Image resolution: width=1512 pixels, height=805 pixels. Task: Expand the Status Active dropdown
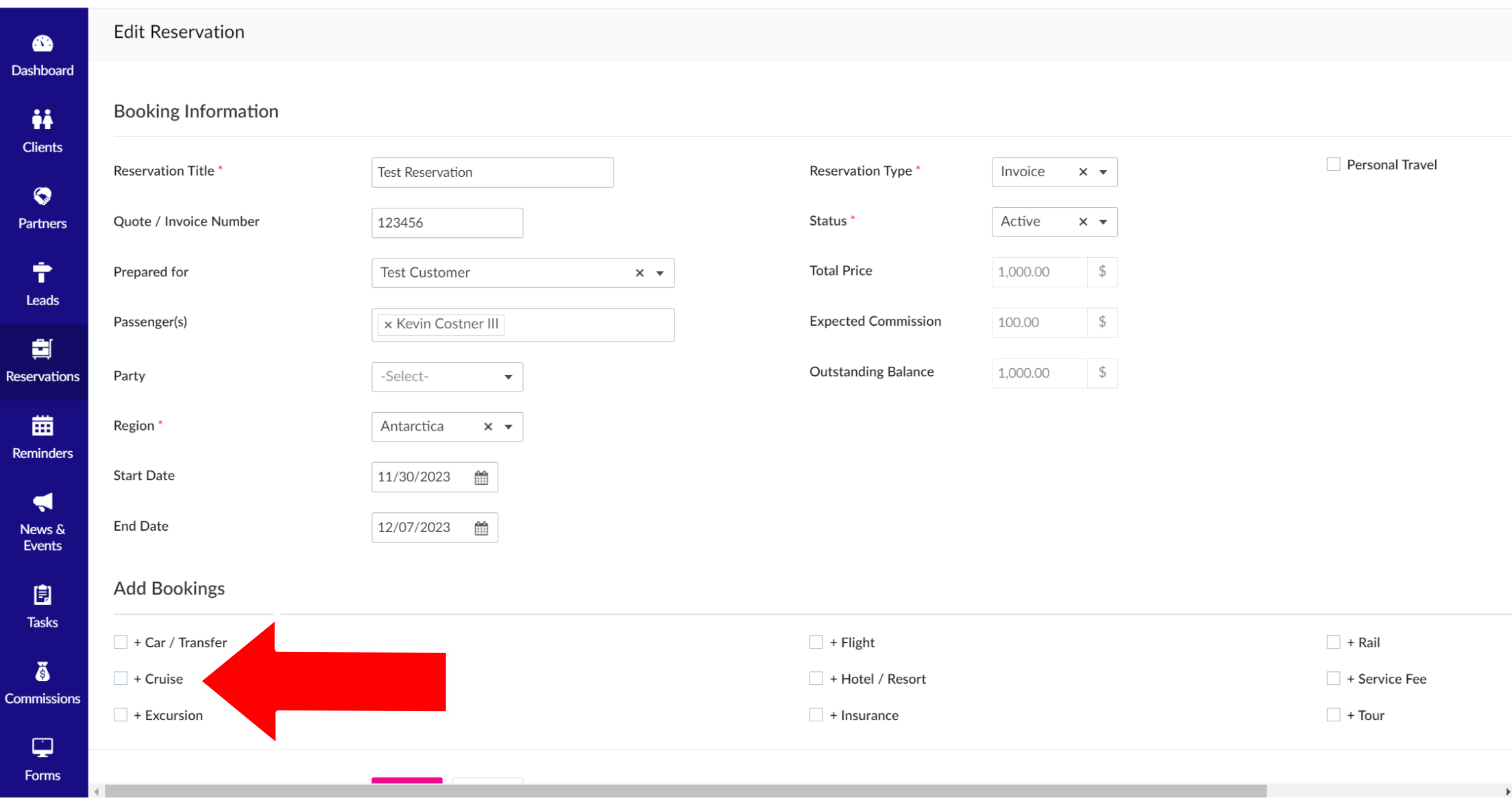(1103, 222)
